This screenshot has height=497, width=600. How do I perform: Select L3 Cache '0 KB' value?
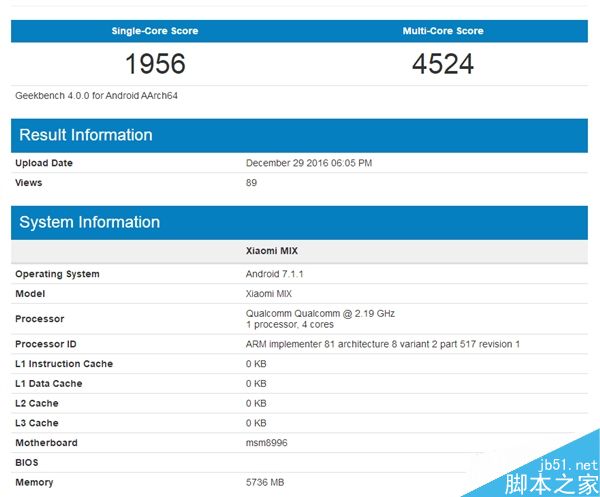click(256, 423)
